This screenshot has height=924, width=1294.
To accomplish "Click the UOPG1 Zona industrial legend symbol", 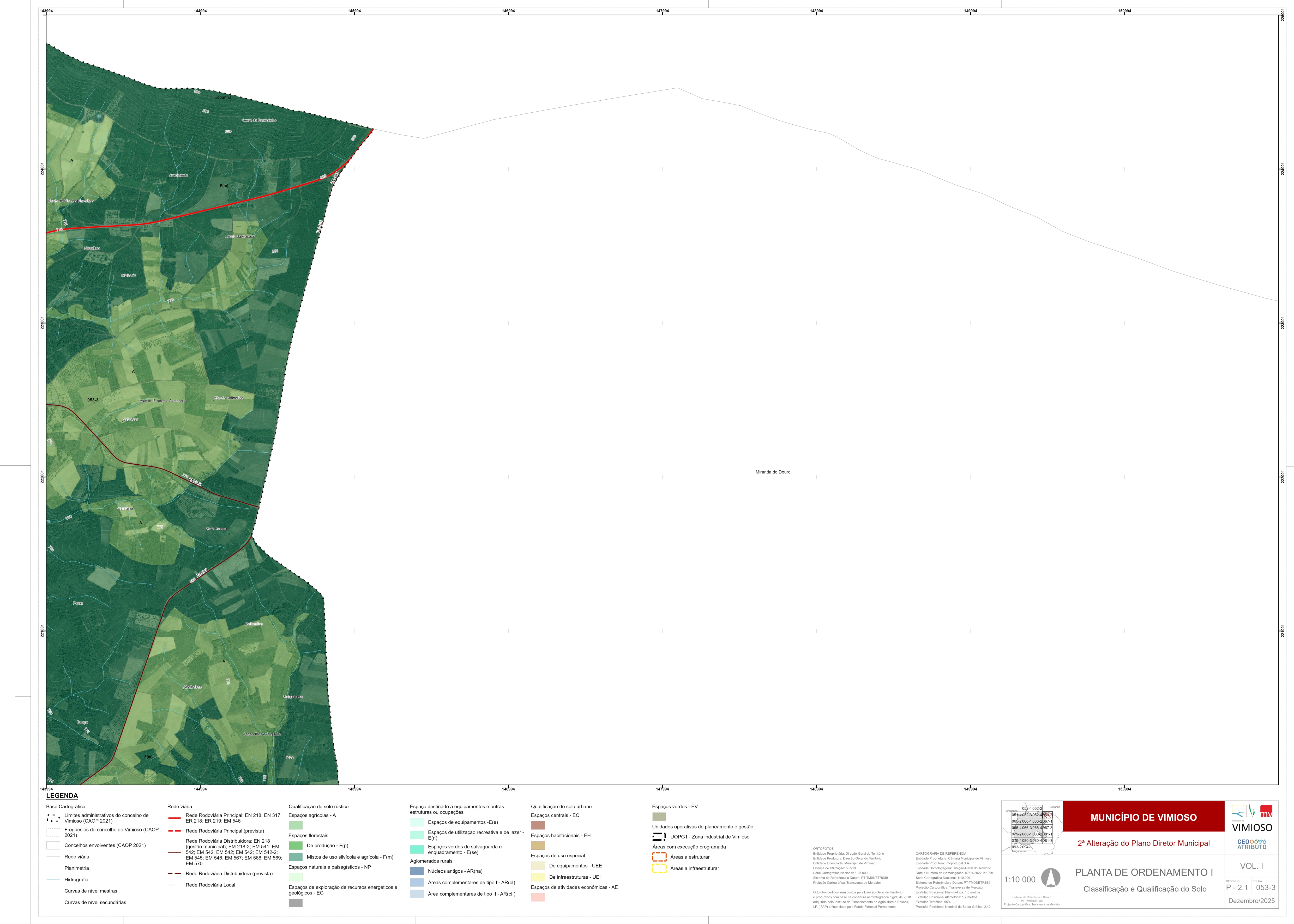I will coord(659,836).
